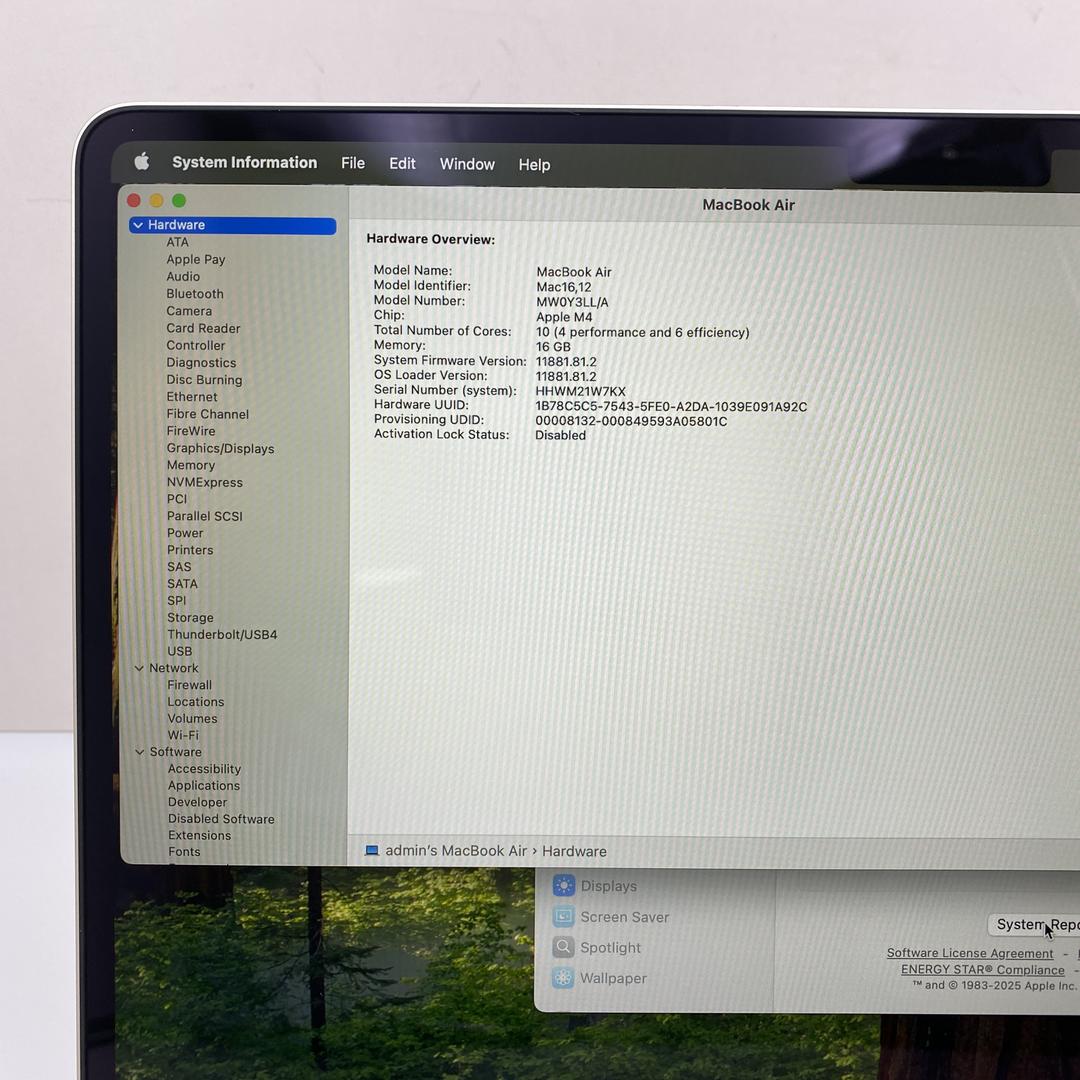Select FireWire in the sidebar

tap(191, 431)
